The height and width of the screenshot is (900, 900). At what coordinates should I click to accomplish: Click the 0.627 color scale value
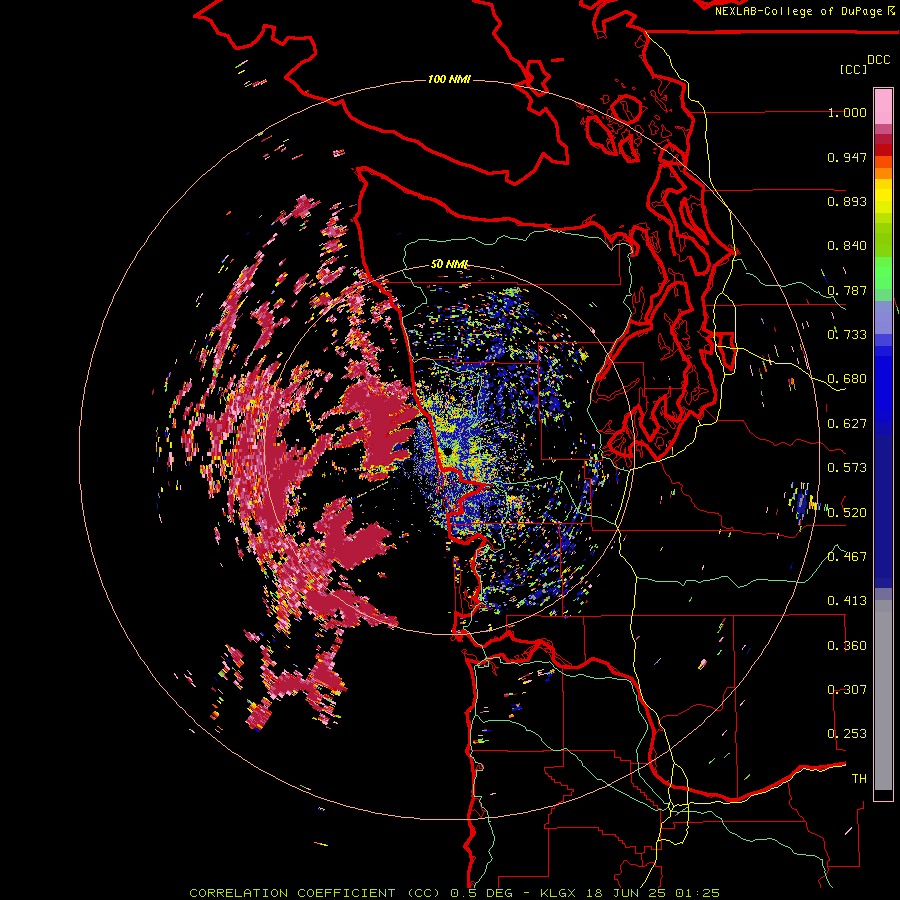tap(847, 424)
